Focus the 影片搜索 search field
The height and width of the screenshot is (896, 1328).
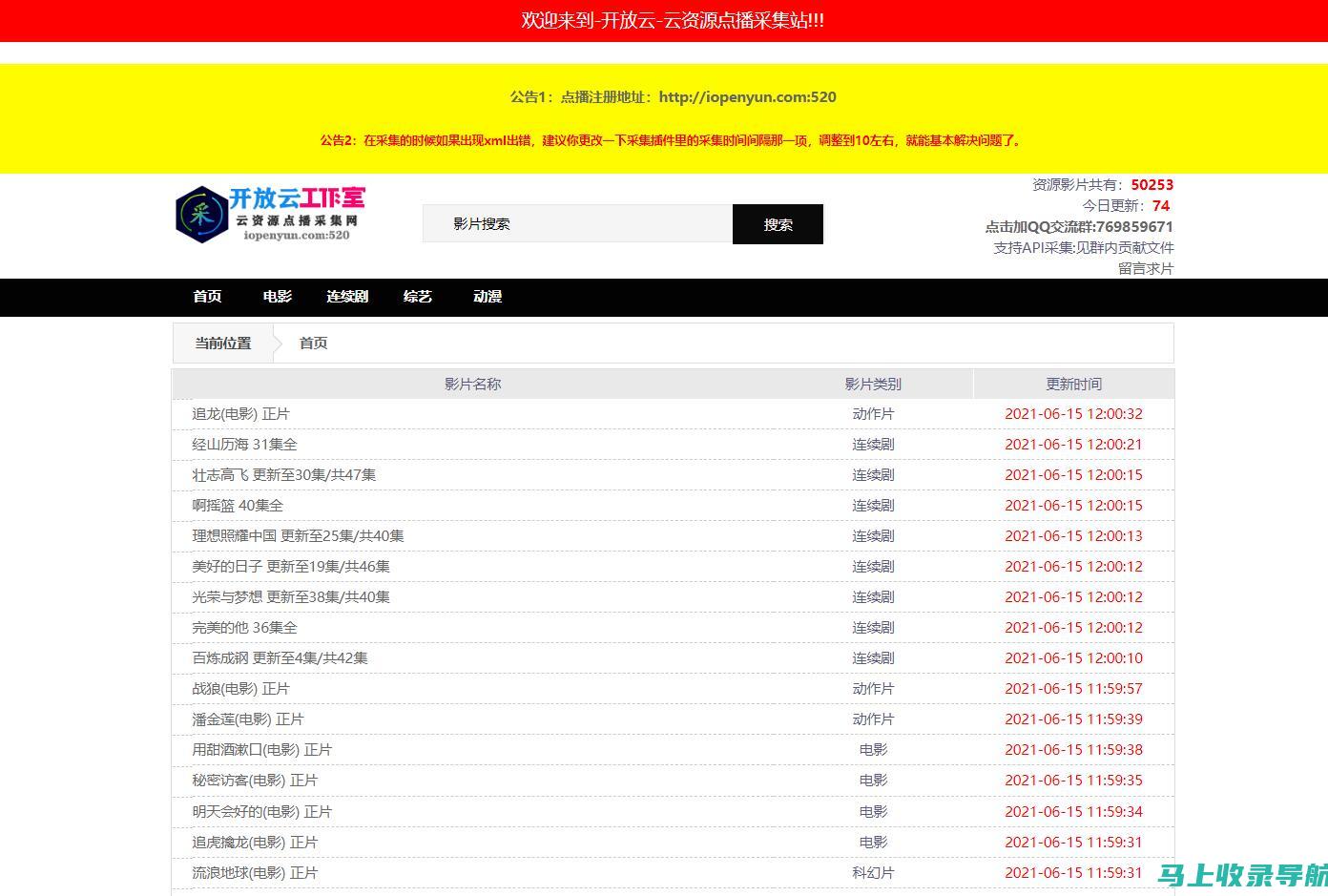[577, 223]
